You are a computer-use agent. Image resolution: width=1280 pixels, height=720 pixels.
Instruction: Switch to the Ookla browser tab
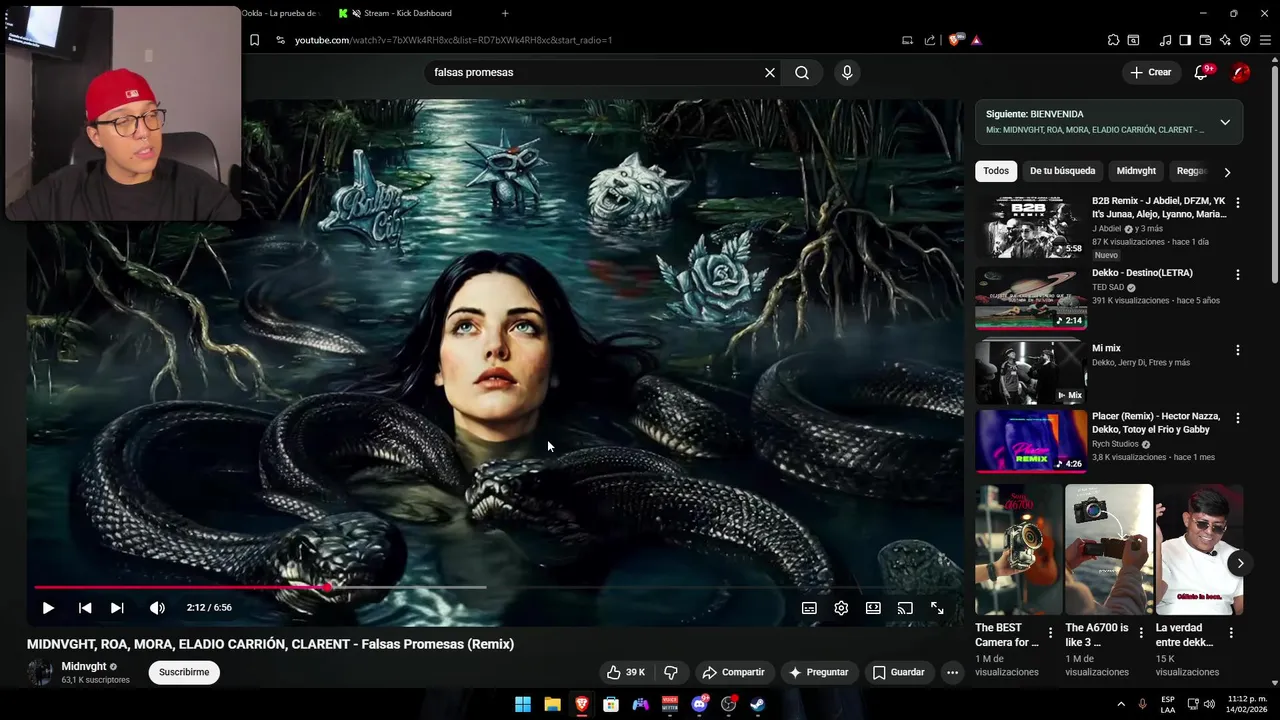point(279,13)
